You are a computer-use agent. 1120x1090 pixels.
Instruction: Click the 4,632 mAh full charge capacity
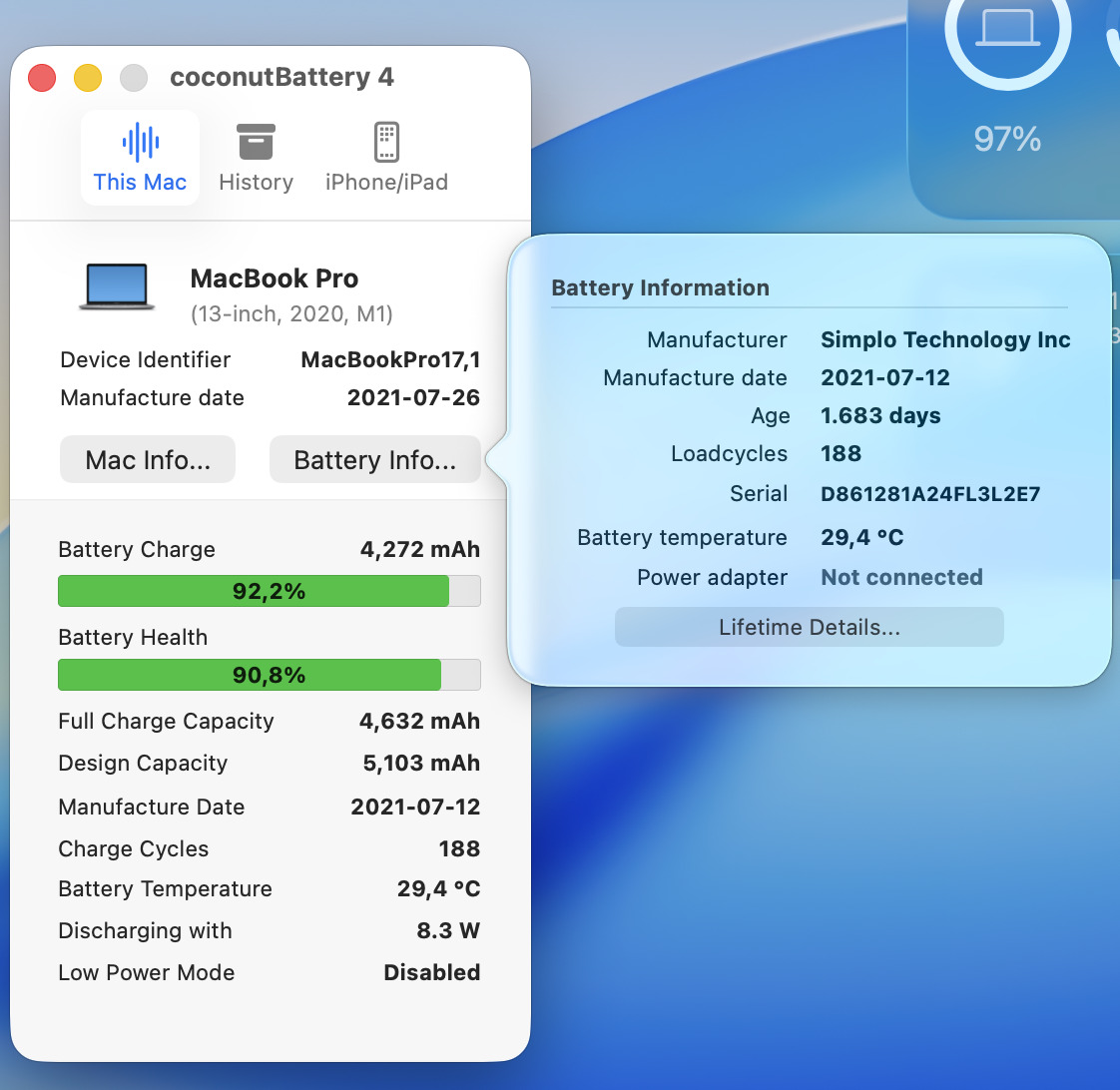420,721
